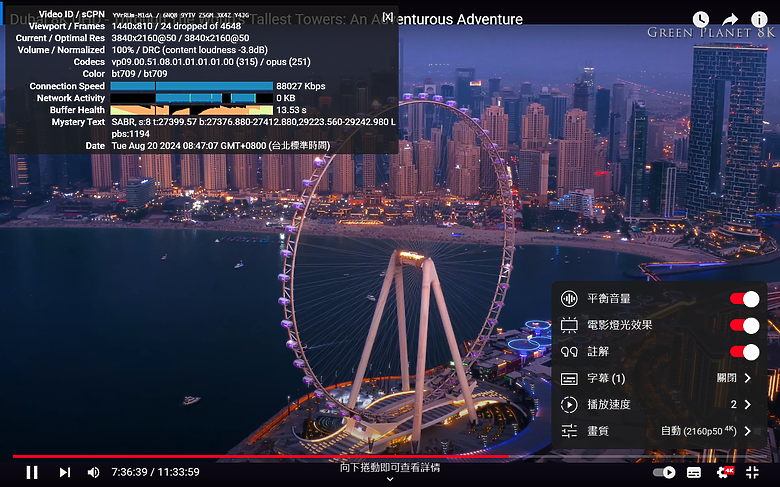Click the Buffer Health 13.53 s value
The height and width of the screenshot is (487, 780).
pos(292,110)
